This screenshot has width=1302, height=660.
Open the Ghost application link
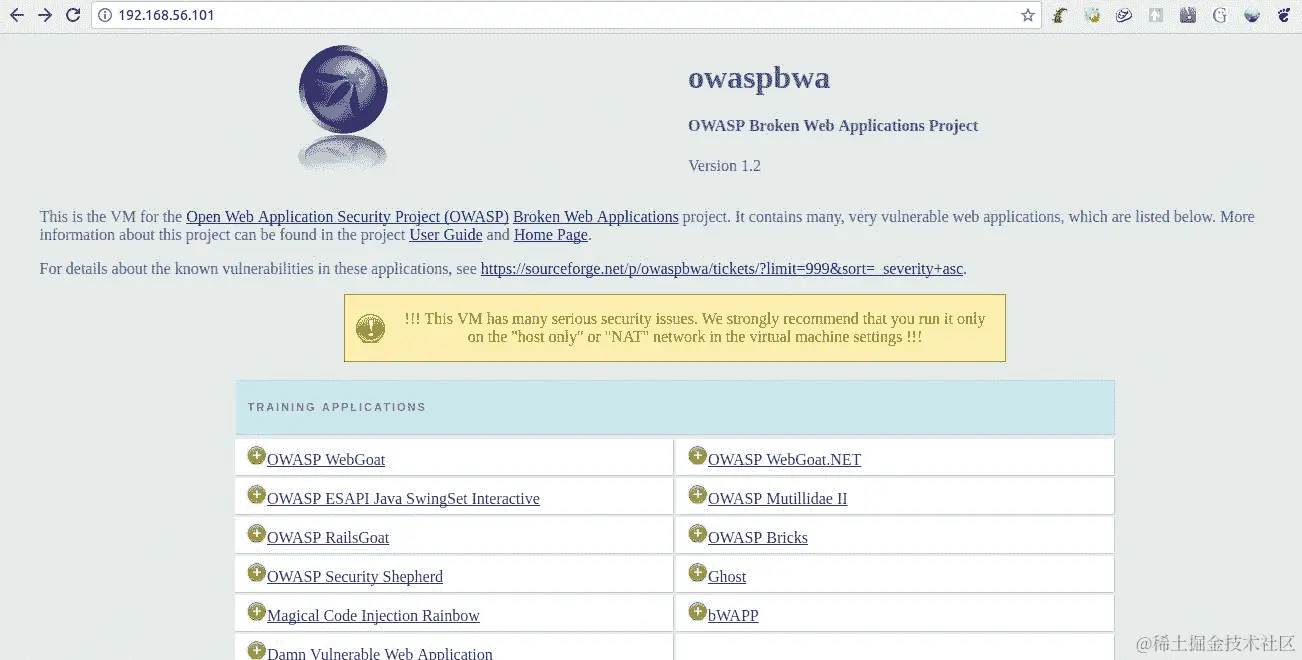point(727,577)
